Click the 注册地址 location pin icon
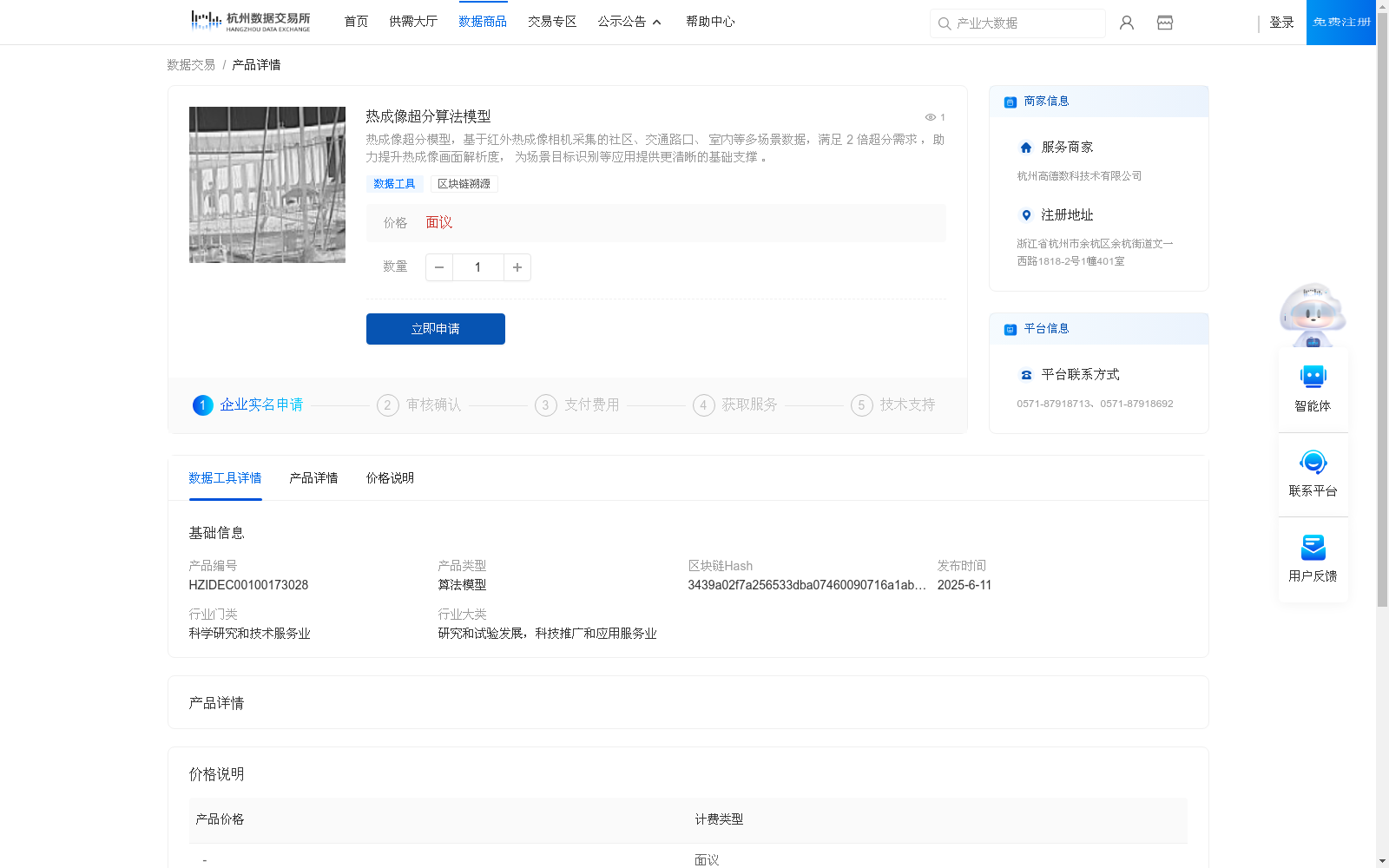 click(x=1026, y=215)
